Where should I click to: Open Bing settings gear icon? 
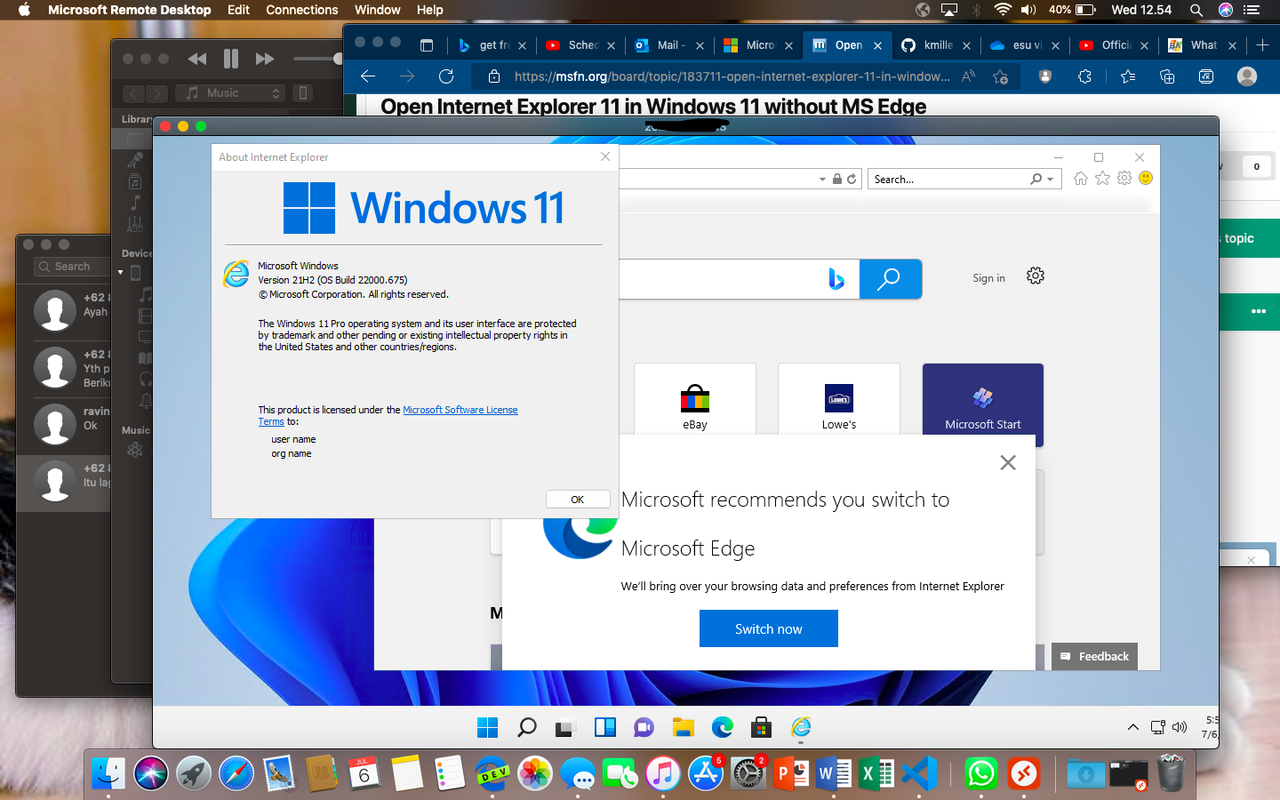click(1035, 276)
